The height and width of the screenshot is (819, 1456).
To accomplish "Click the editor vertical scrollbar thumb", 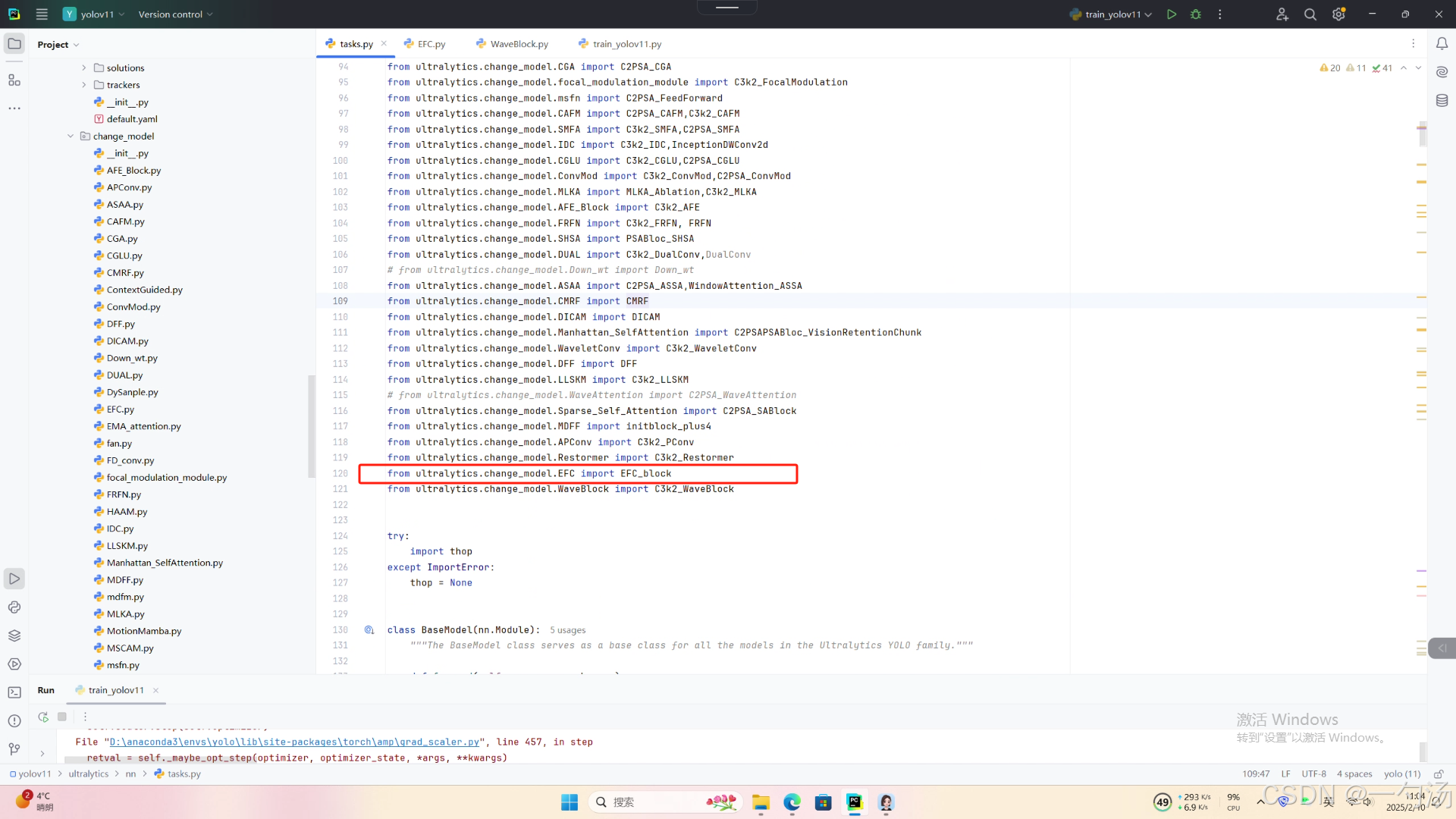I will point(1423,134).
